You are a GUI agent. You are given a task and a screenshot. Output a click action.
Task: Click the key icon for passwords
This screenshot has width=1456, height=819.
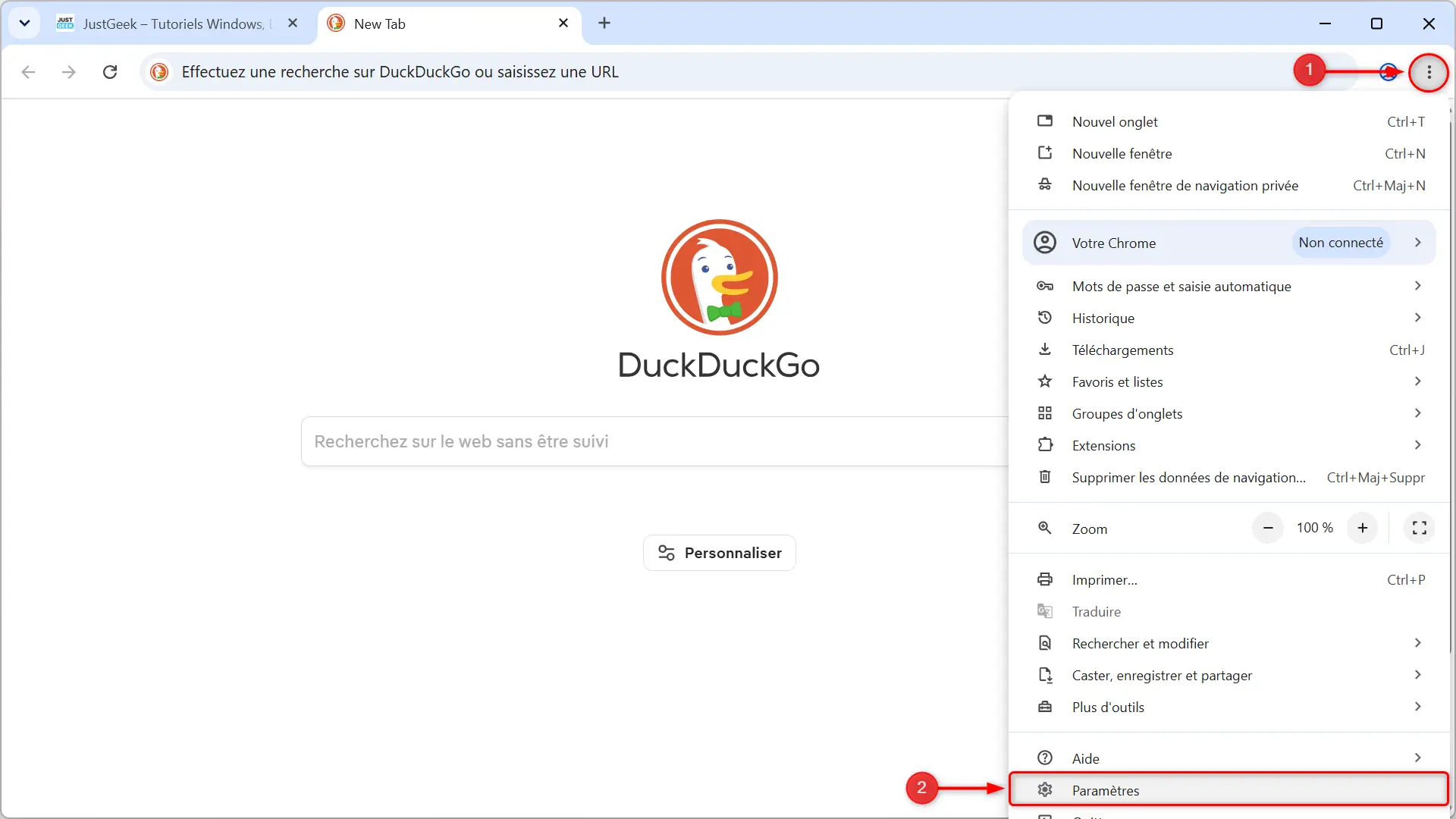coord(1045,286)
